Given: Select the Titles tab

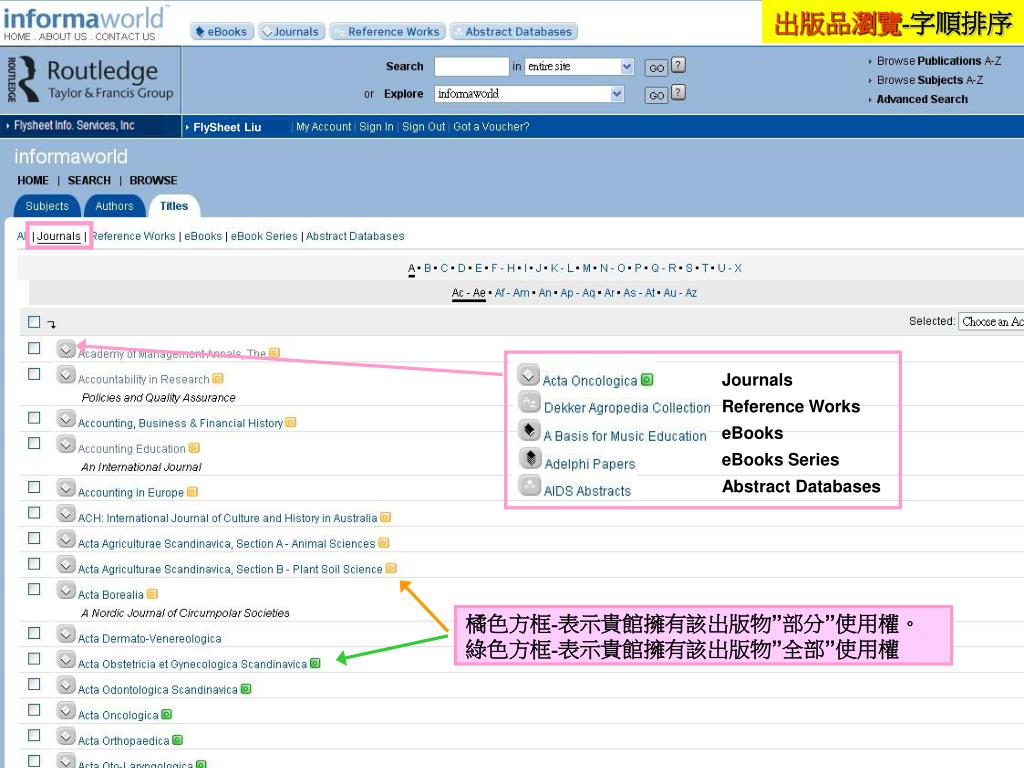Looking at the screenshot, I should [x=174, y=206].
